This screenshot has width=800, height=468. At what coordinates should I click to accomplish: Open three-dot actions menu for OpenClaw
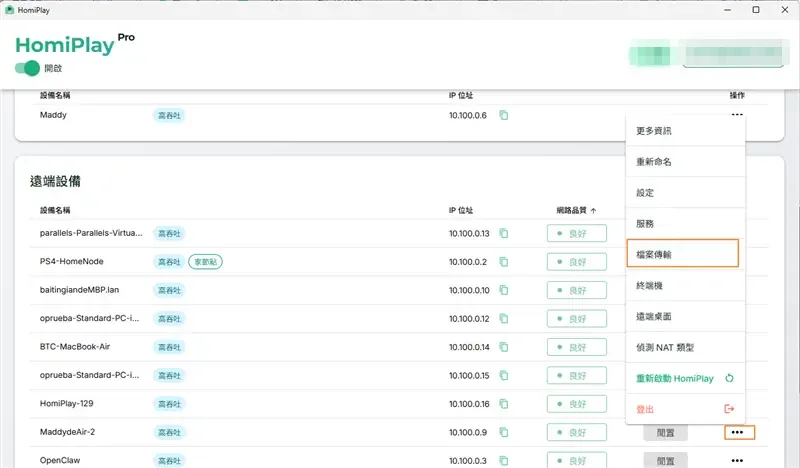(737, 460)
